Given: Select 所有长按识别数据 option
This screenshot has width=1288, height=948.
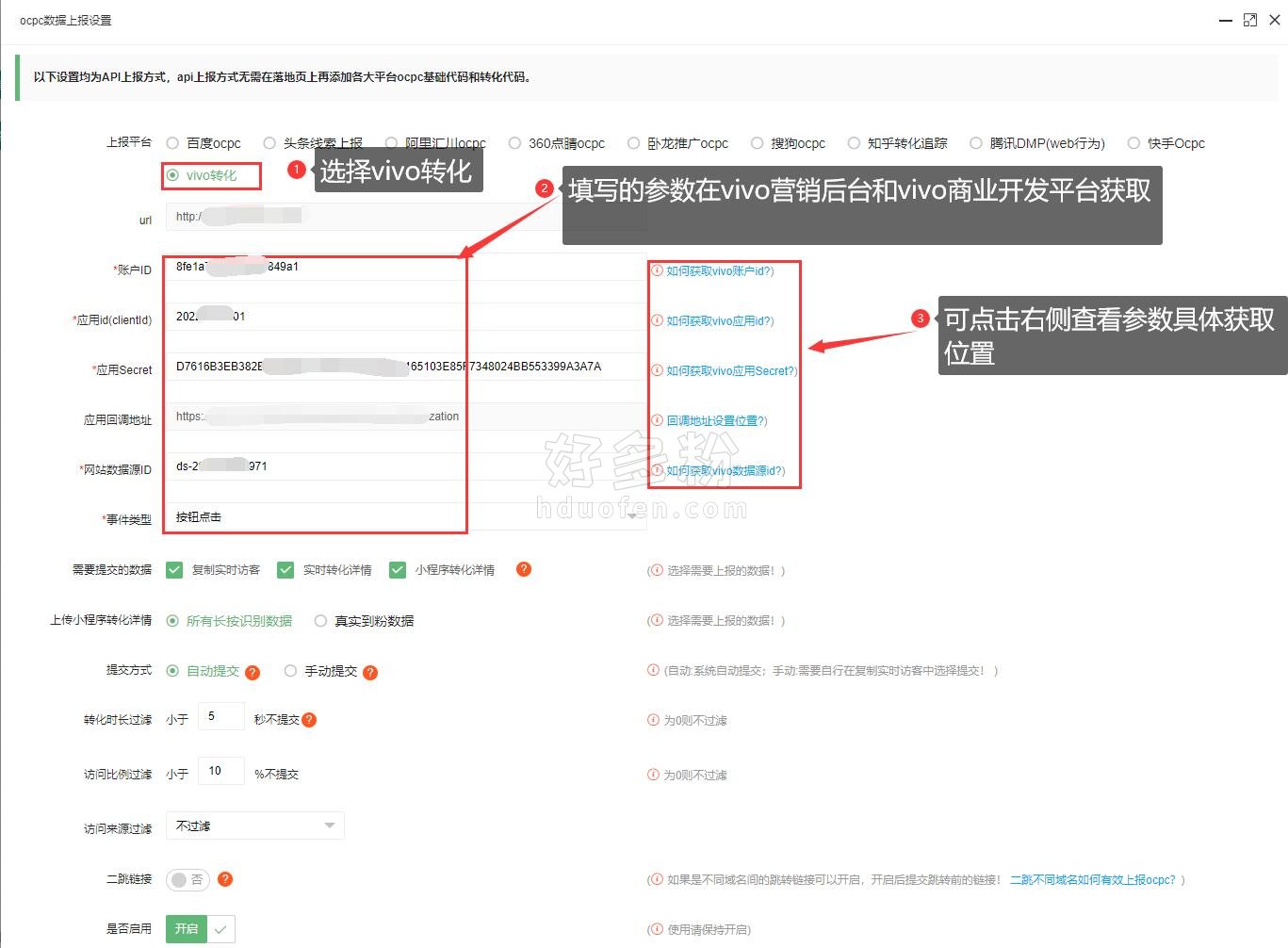Looking at the screenshot, I should 172,621.
